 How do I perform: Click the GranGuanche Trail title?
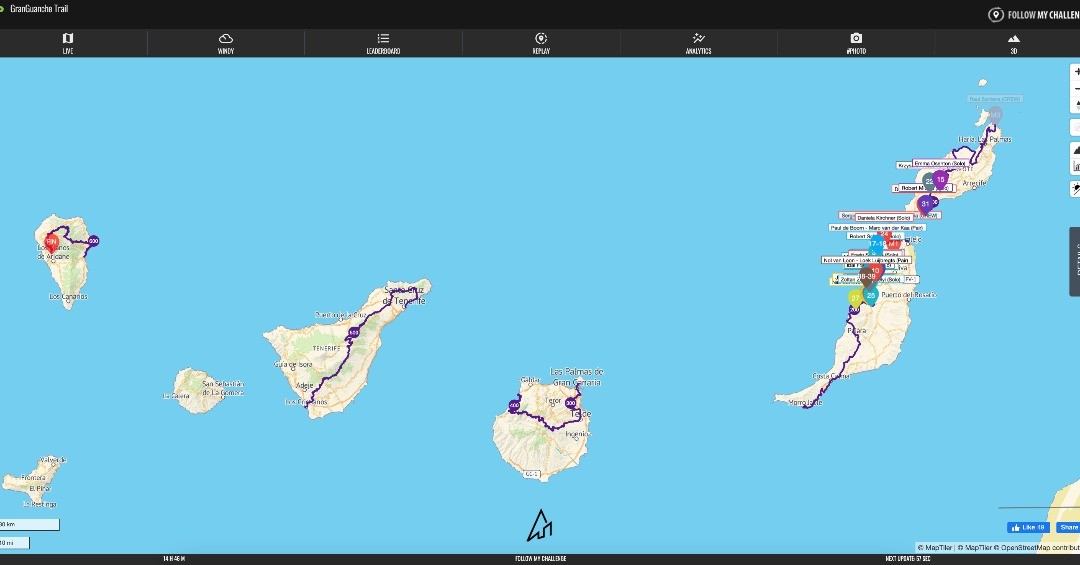click(39, 9)
